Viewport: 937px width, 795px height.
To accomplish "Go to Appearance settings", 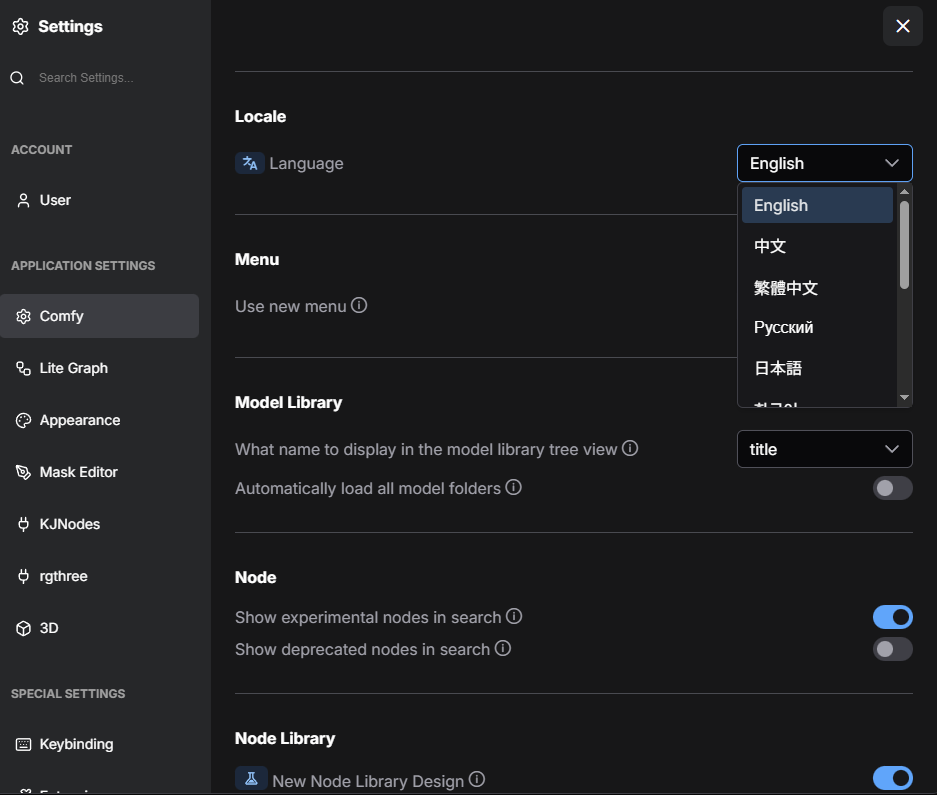I will [x=99, y=420].
